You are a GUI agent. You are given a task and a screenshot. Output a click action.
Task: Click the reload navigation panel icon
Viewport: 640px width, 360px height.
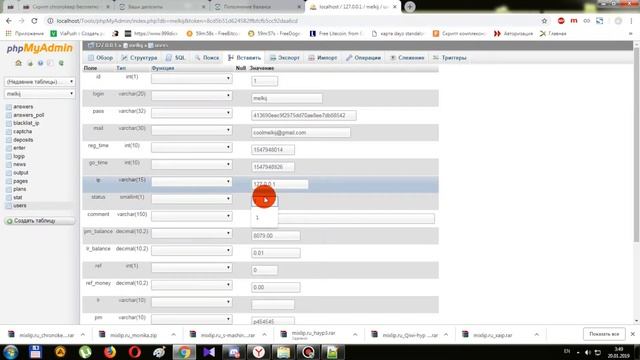click(61, 63)
